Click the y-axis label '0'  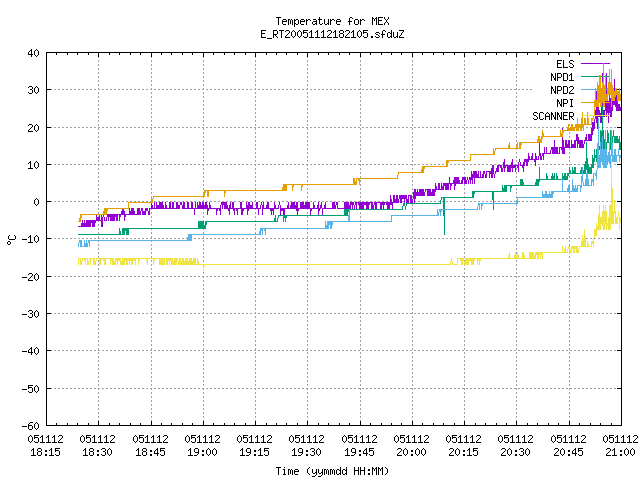(x=37, y=202)
